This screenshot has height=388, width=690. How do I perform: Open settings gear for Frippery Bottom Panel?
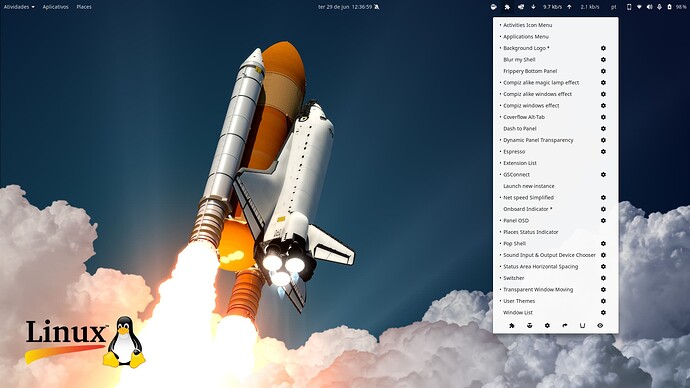pyautogui.click(x=603, y=71)
